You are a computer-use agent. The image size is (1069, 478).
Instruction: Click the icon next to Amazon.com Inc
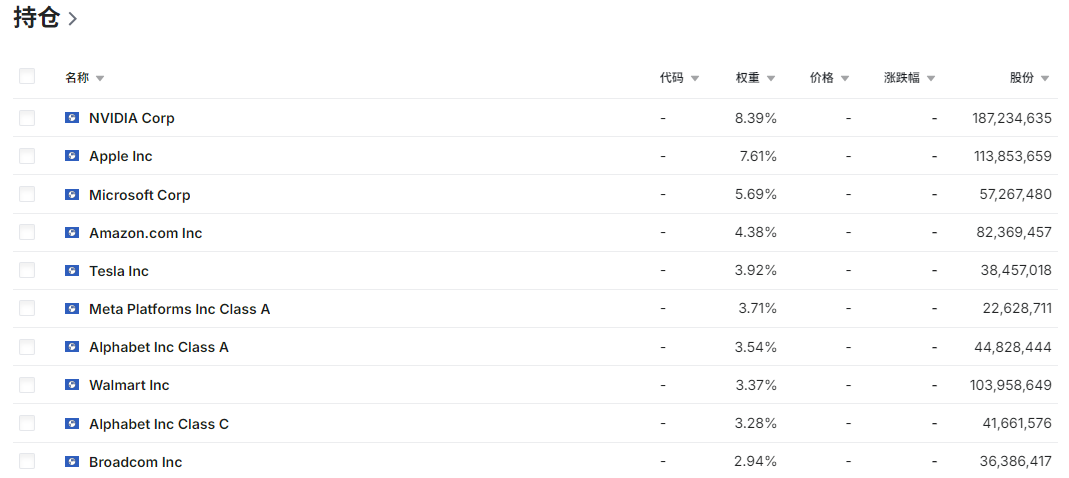[x=72, y=233]
